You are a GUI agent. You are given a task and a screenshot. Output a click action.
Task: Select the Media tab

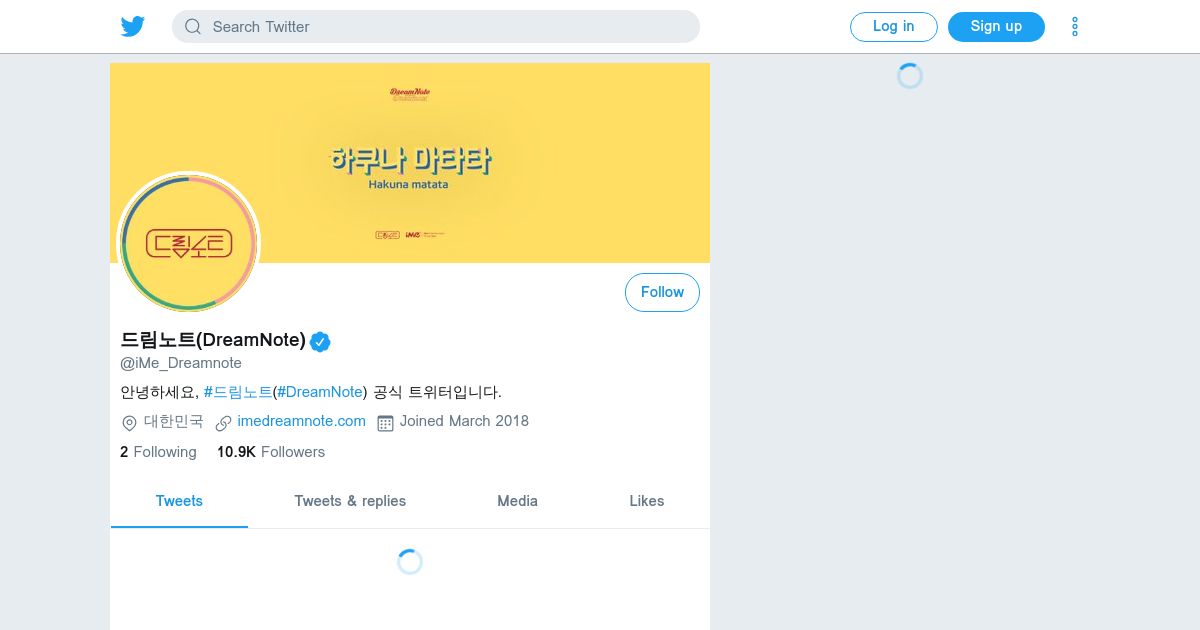coord(517,501)
